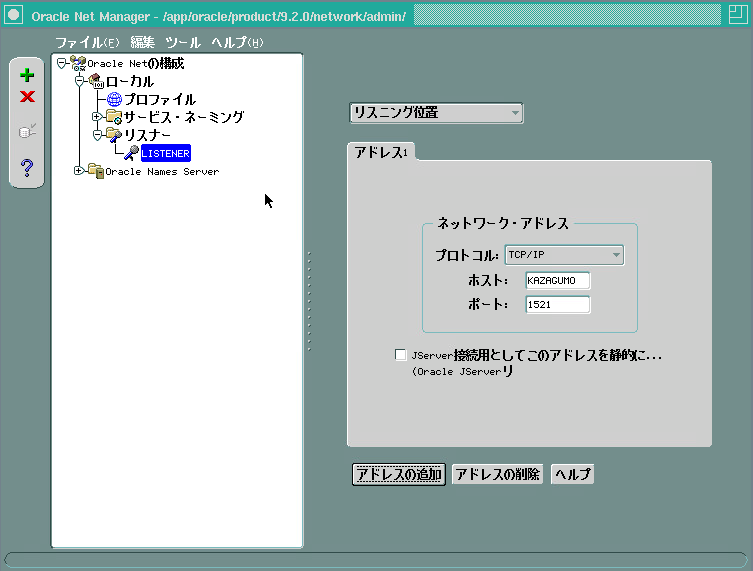This screenshot has width=753, height=571.
Task: Open the ファイル menu
Action: [x=87, y=42]
